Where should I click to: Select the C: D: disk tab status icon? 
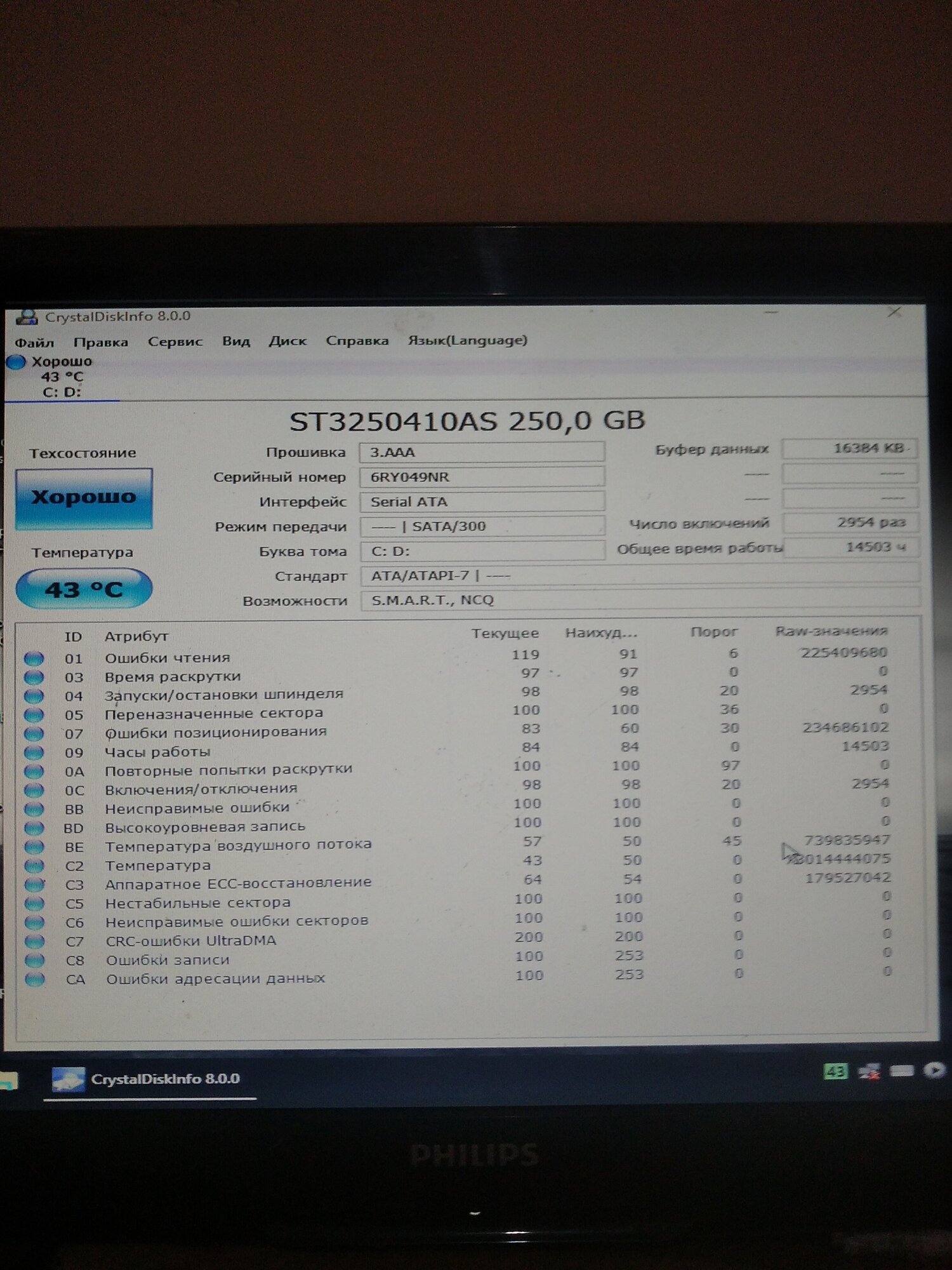tap(16, 362)
